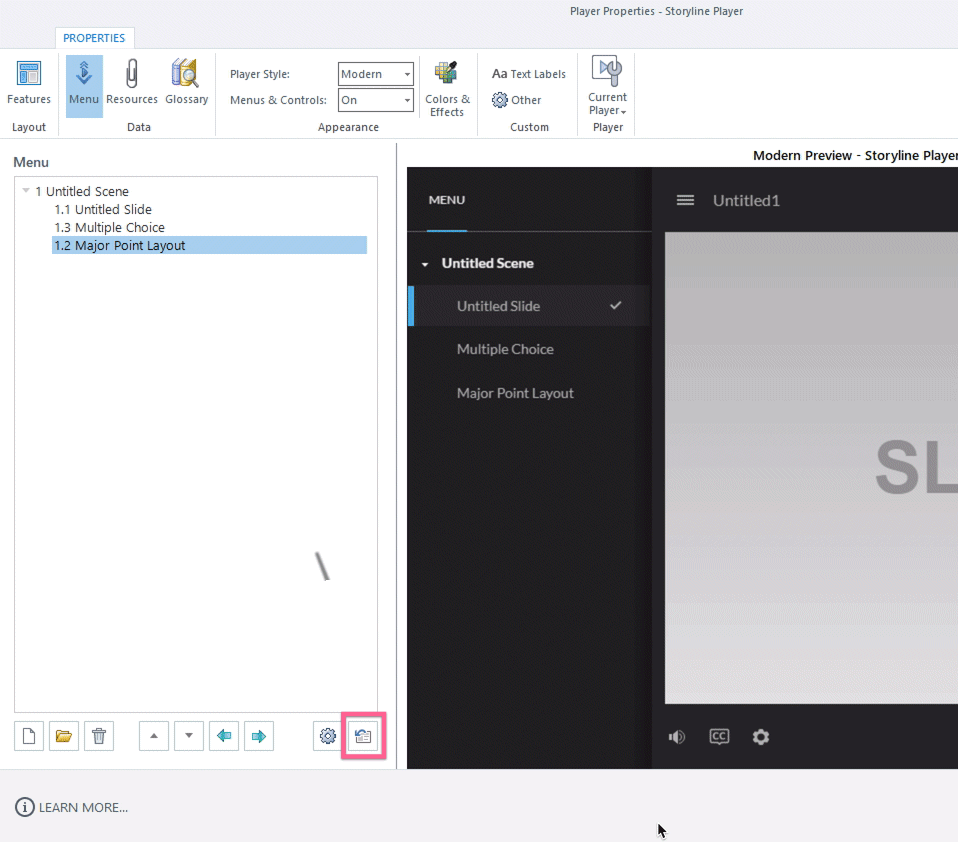Toggle the volume speaker in preview
The height and width of the screenshot is (842, 958).
point(677,737)
